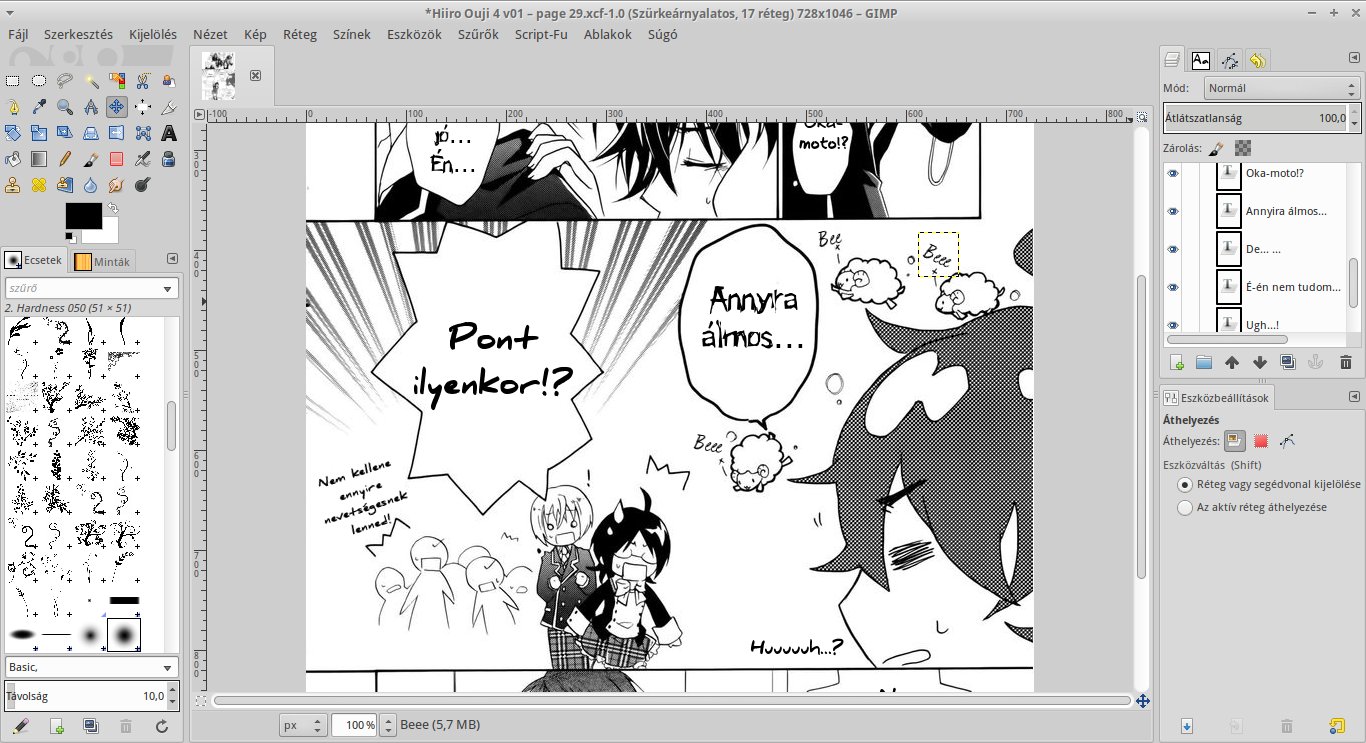The height and width of the screenshot is (743, 1366).
Task: Raise layer with up arrow button
Action: 1232,363
